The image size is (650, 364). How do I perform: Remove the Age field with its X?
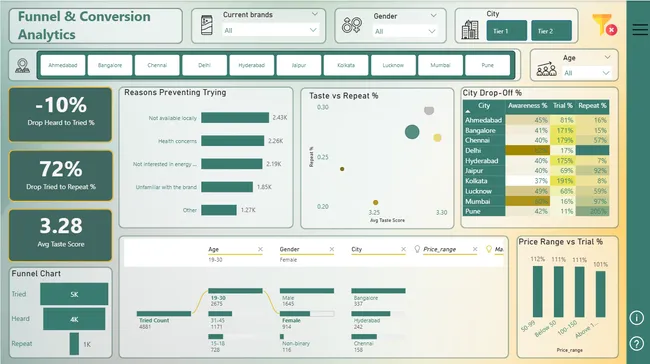260,249
